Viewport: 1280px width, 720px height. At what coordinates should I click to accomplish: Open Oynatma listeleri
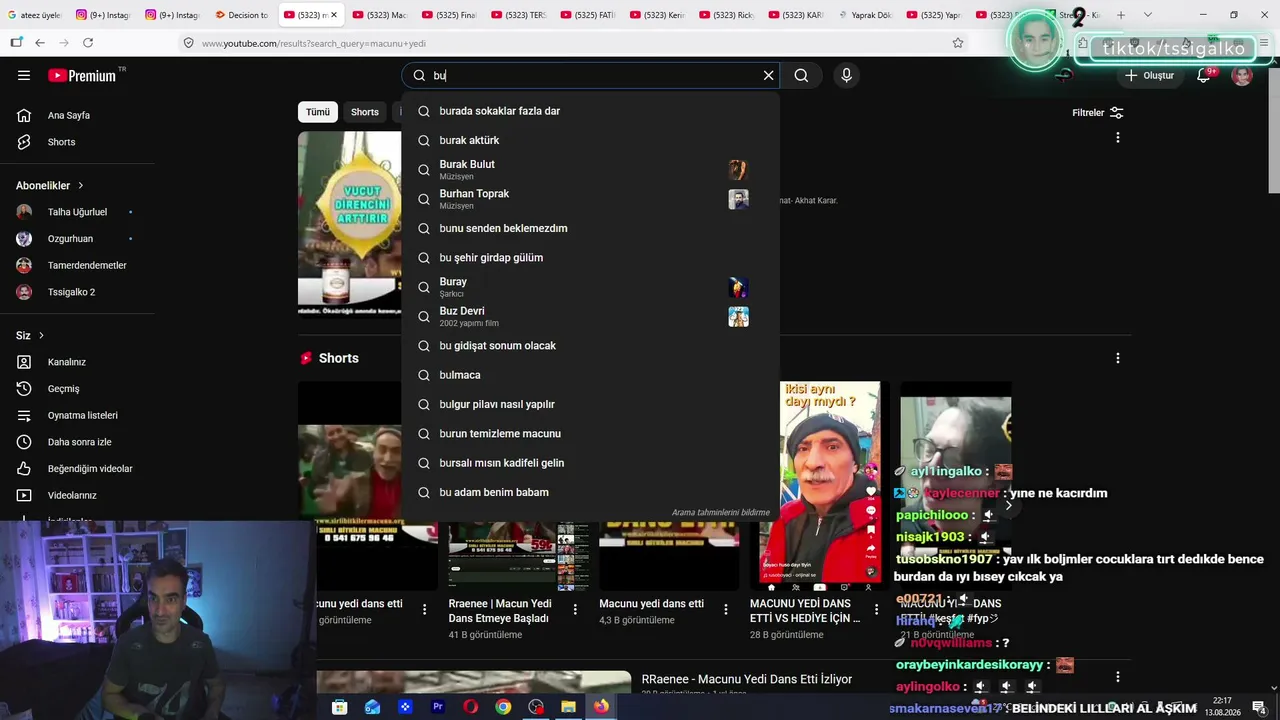click(82, 415)
